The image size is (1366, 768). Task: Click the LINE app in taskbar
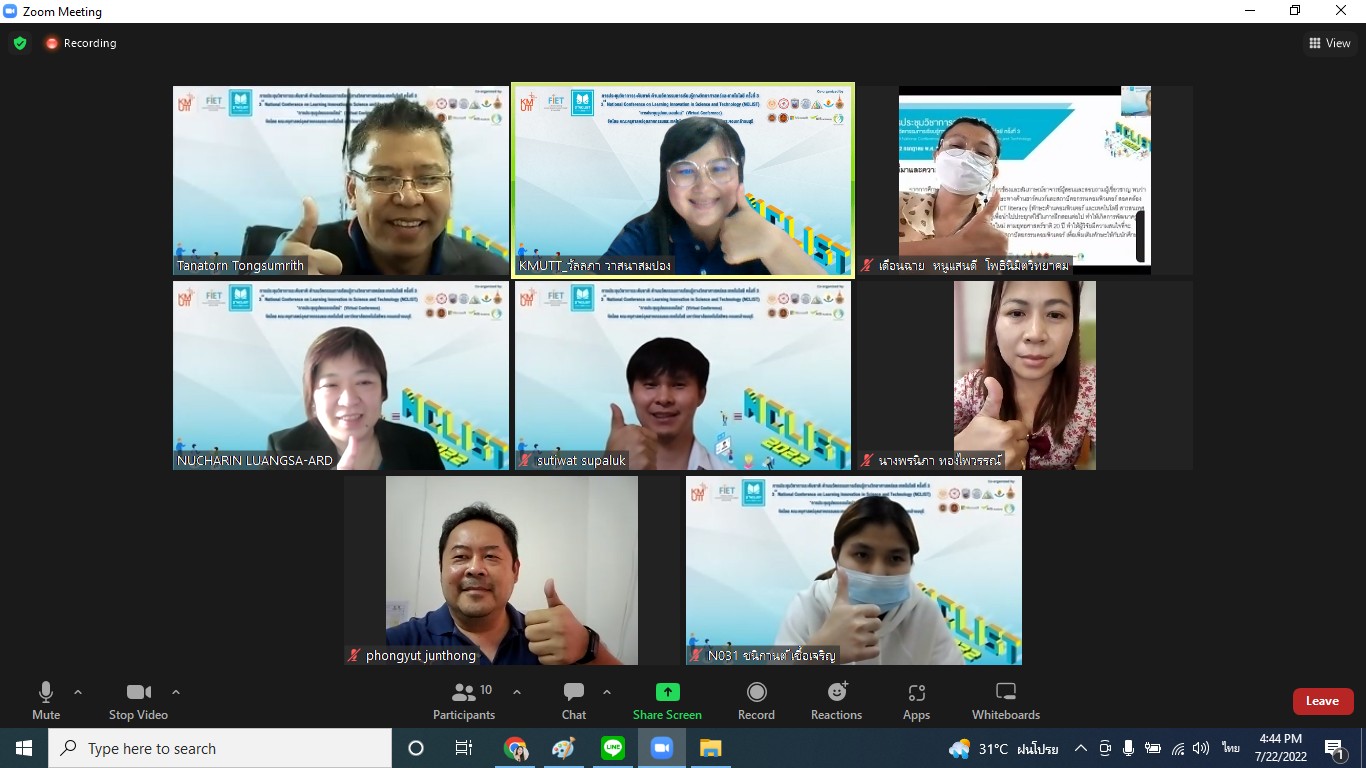click(x=613, y=748)
